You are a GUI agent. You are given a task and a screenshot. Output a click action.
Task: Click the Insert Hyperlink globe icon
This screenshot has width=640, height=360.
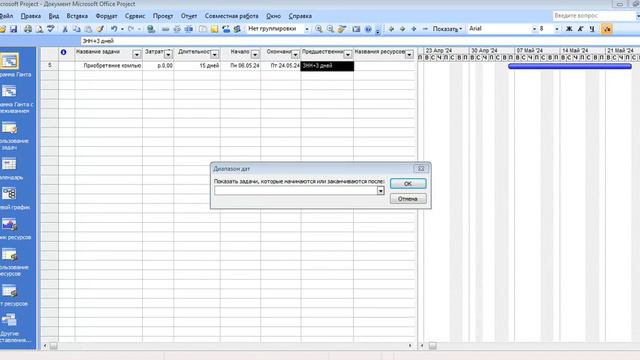point(151,29)
